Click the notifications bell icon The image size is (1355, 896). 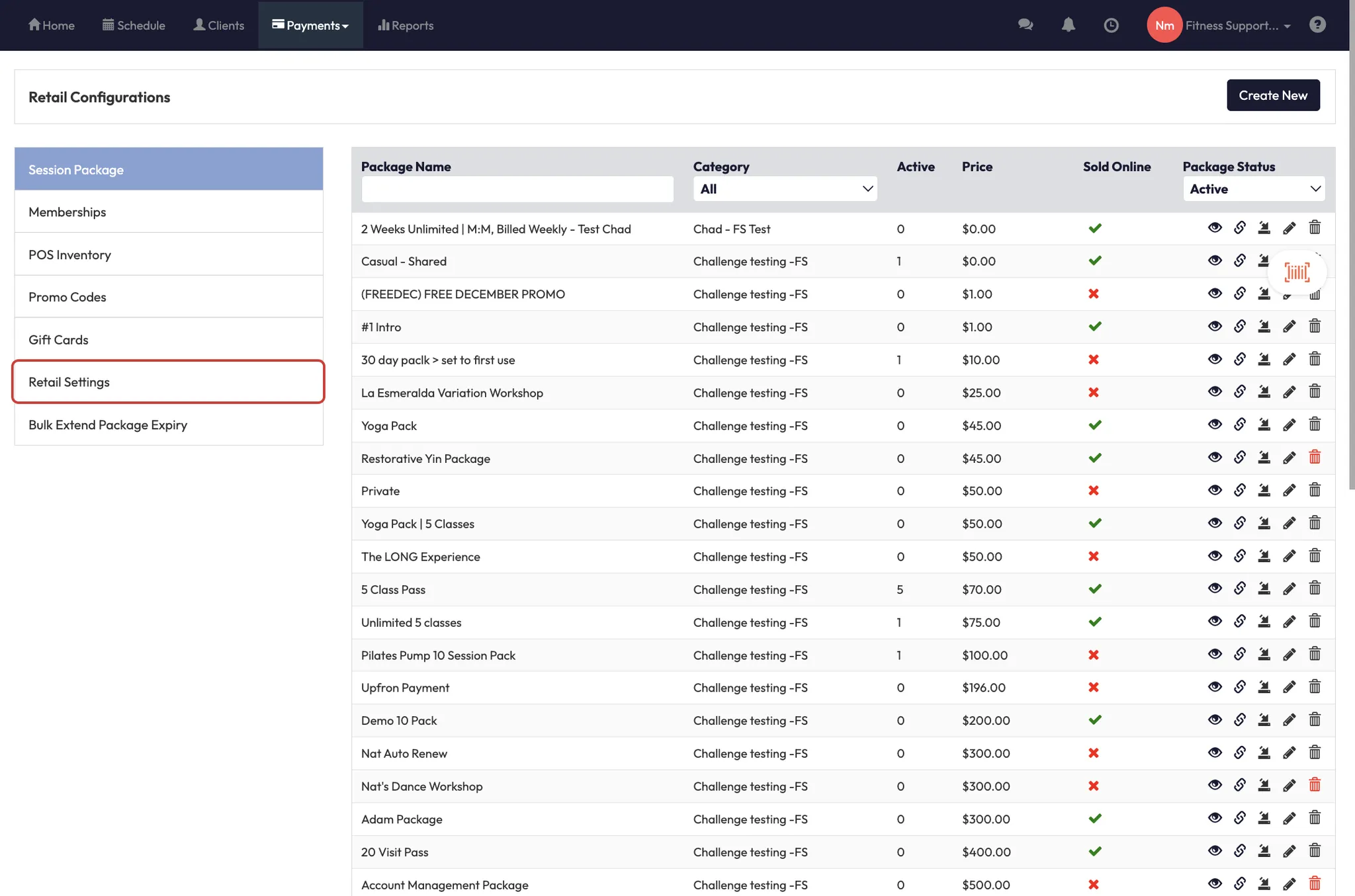coord(1068,25)
